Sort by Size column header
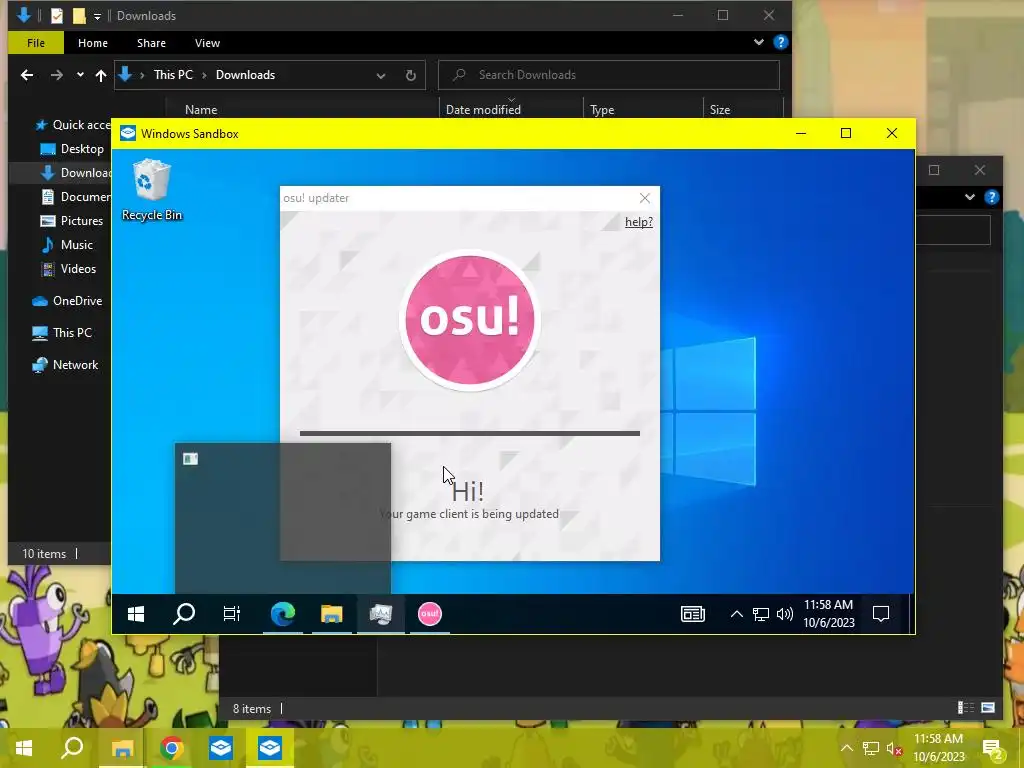 720,110
